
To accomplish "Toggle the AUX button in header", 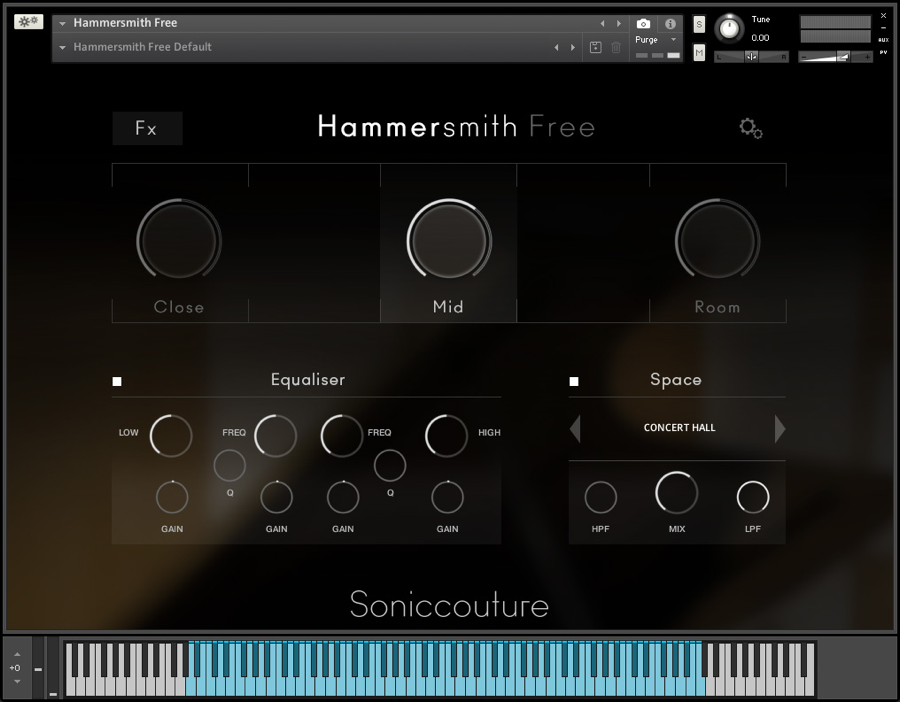I will click(x=883, y=40).
